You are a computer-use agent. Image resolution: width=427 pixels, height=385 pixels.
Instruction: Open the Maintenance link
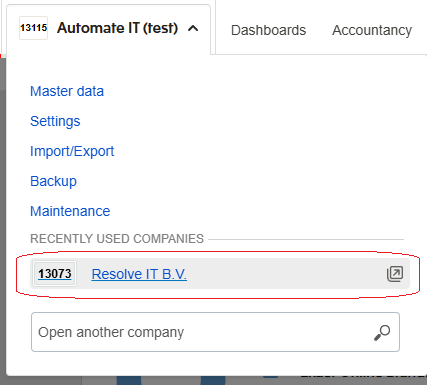pyautogui.click(x=70, y=211)
